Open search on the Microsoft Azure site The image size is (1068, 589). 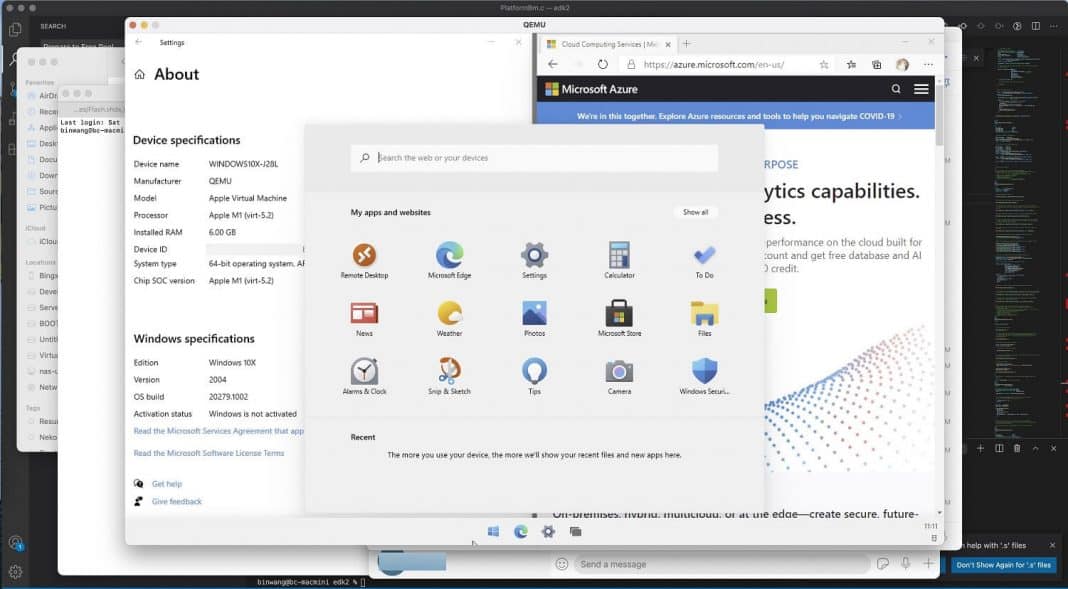(896, 88)
